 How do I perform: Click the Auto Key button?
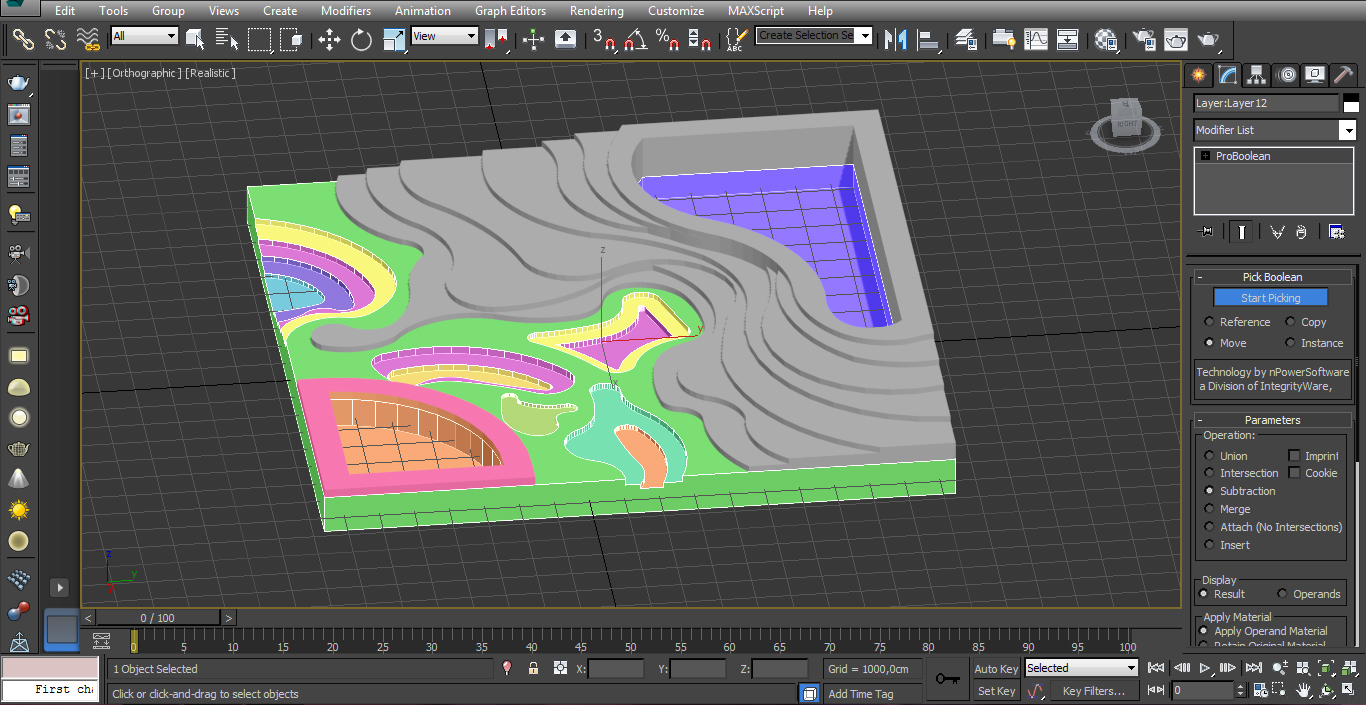pos(996,669)
